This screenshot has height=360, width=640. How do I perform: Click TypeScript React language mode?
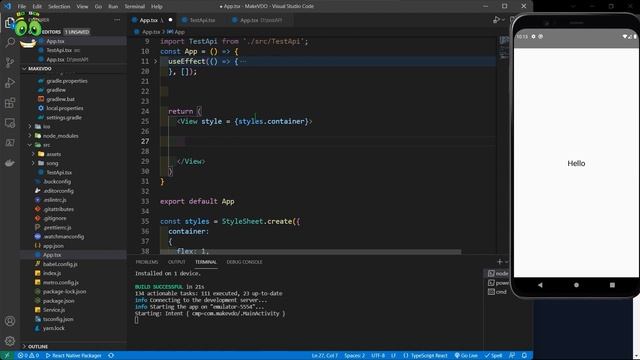[425, 356]
